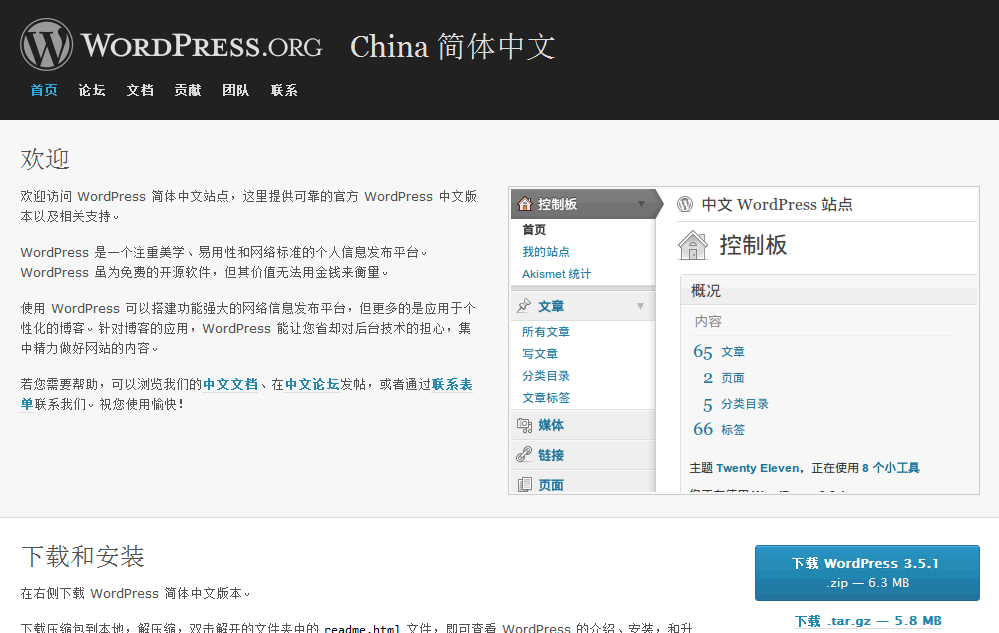Click the 欢迎 heading
Viewport: 999px width, 633px height.
coord(45,159)
